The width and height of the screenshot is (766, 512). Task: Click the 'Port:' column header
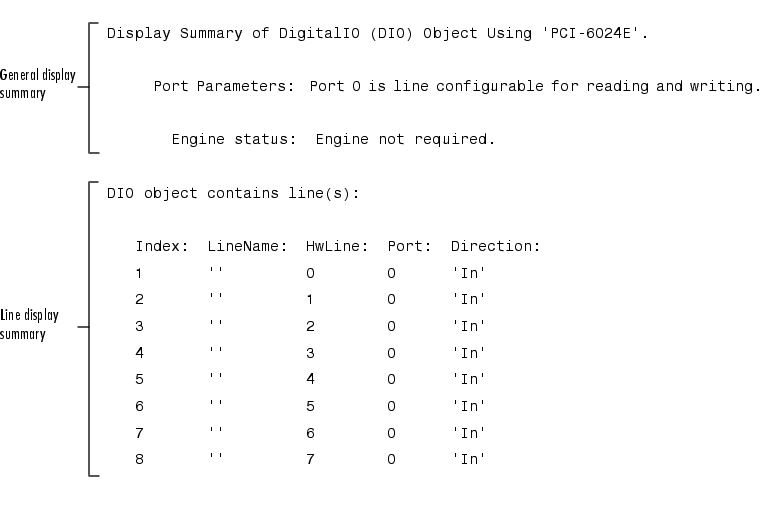[x=409, y=246]
